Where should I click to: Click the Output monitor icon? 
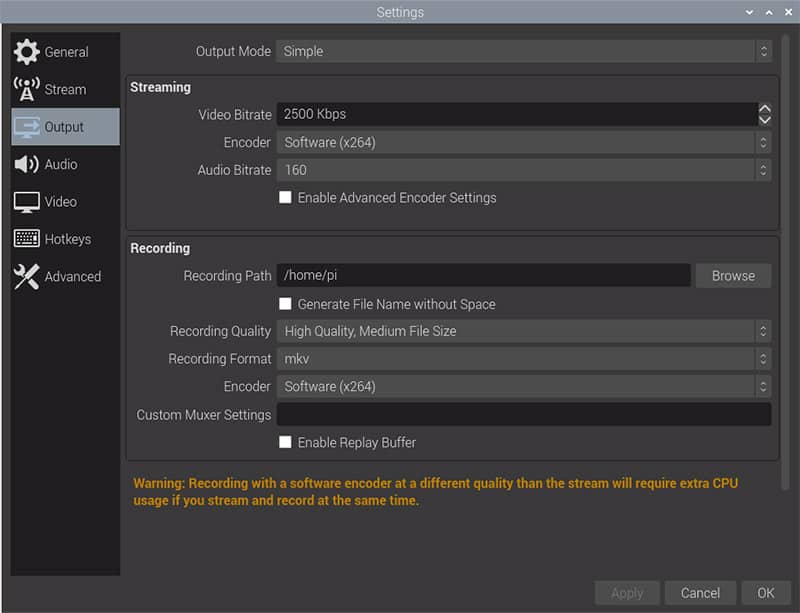click(27, 127)
